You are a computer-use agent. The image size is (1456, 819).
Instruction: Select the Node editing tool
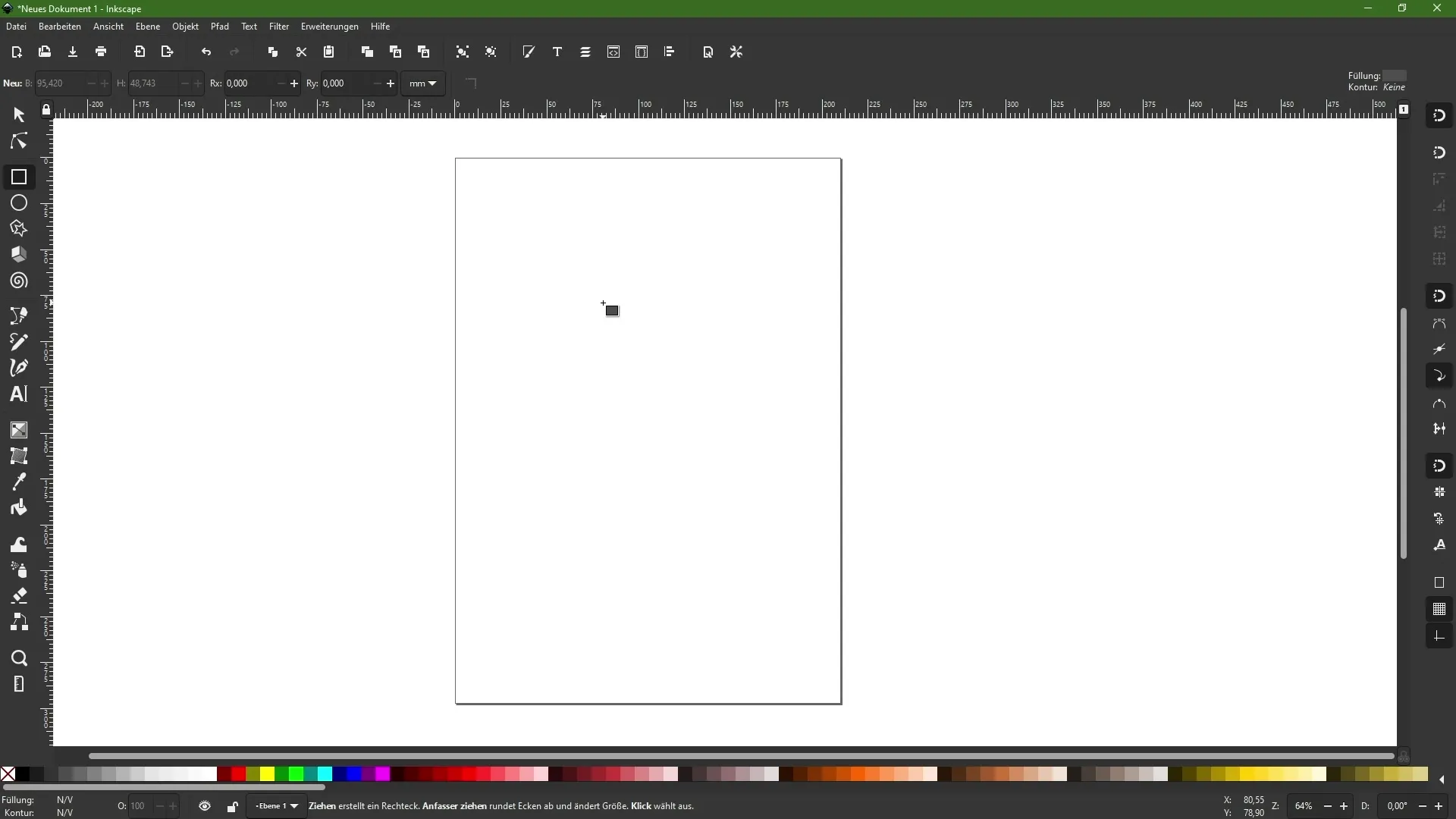point(19,142)
